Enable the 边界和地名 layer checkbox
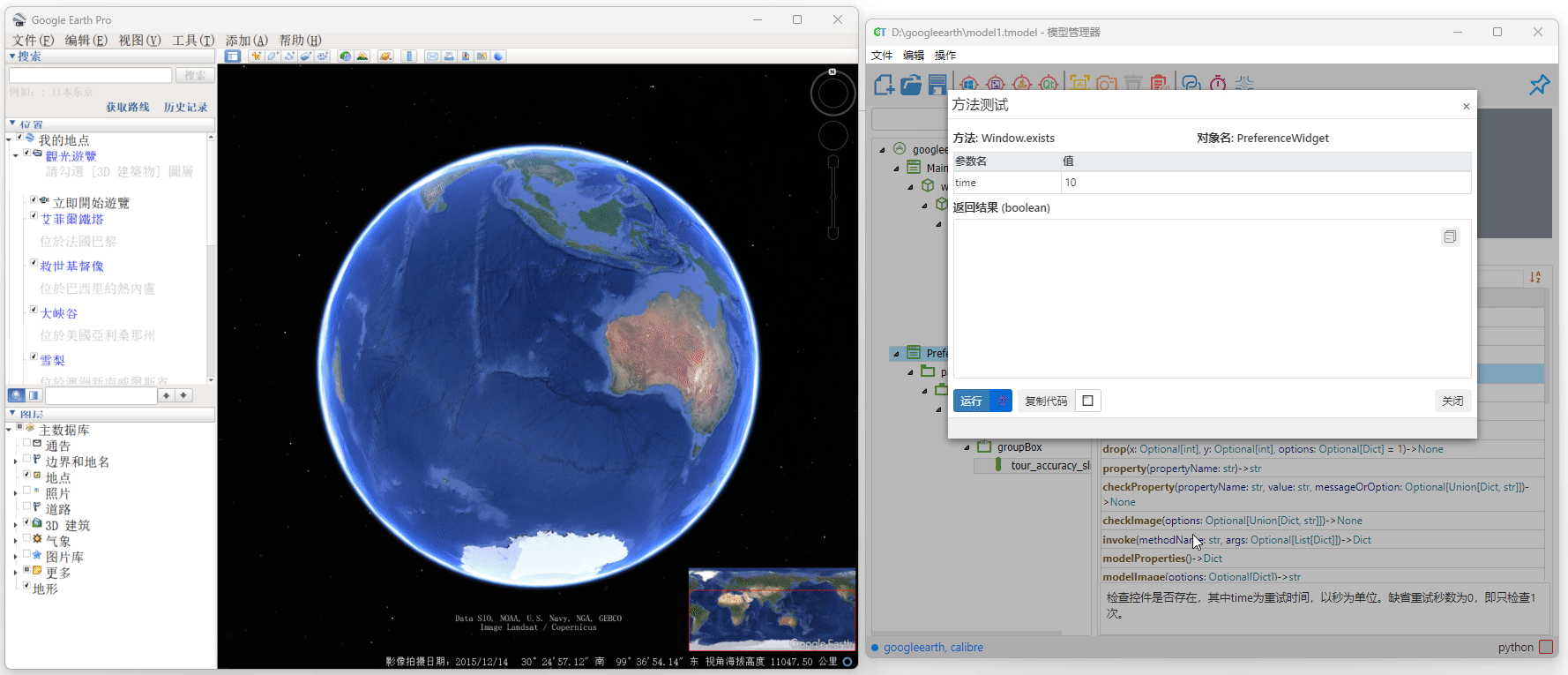Viewport: 1568px width, 675px height. coord(26,458)
